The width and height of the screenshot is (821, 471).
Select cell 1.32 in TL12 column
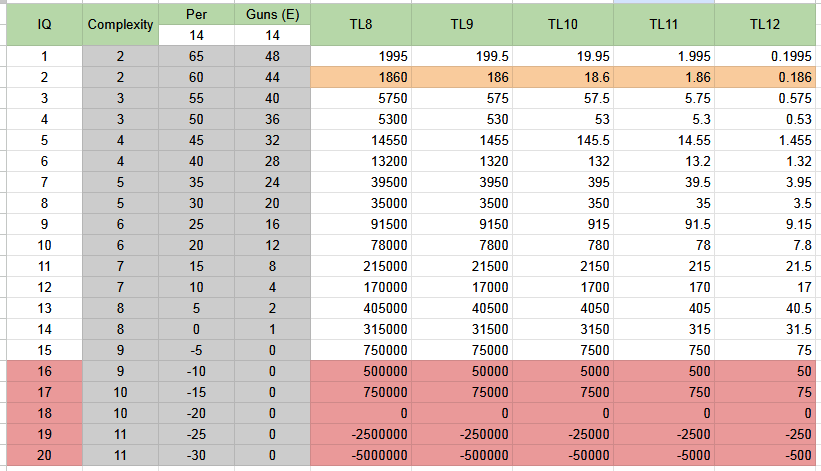(765, 161)
